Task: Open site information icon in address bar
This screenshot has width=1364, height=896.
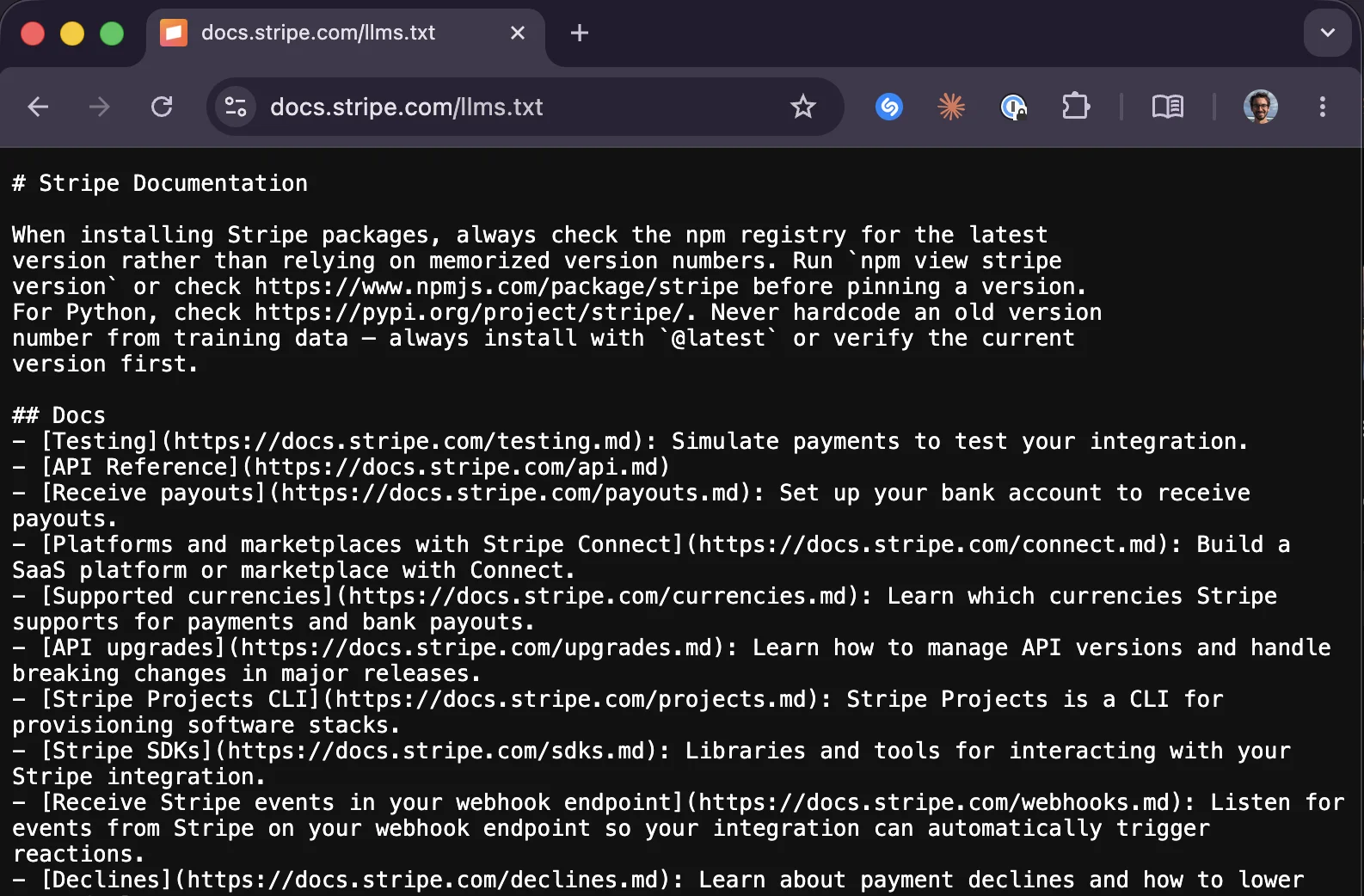Action: click(x=236, y=107)
